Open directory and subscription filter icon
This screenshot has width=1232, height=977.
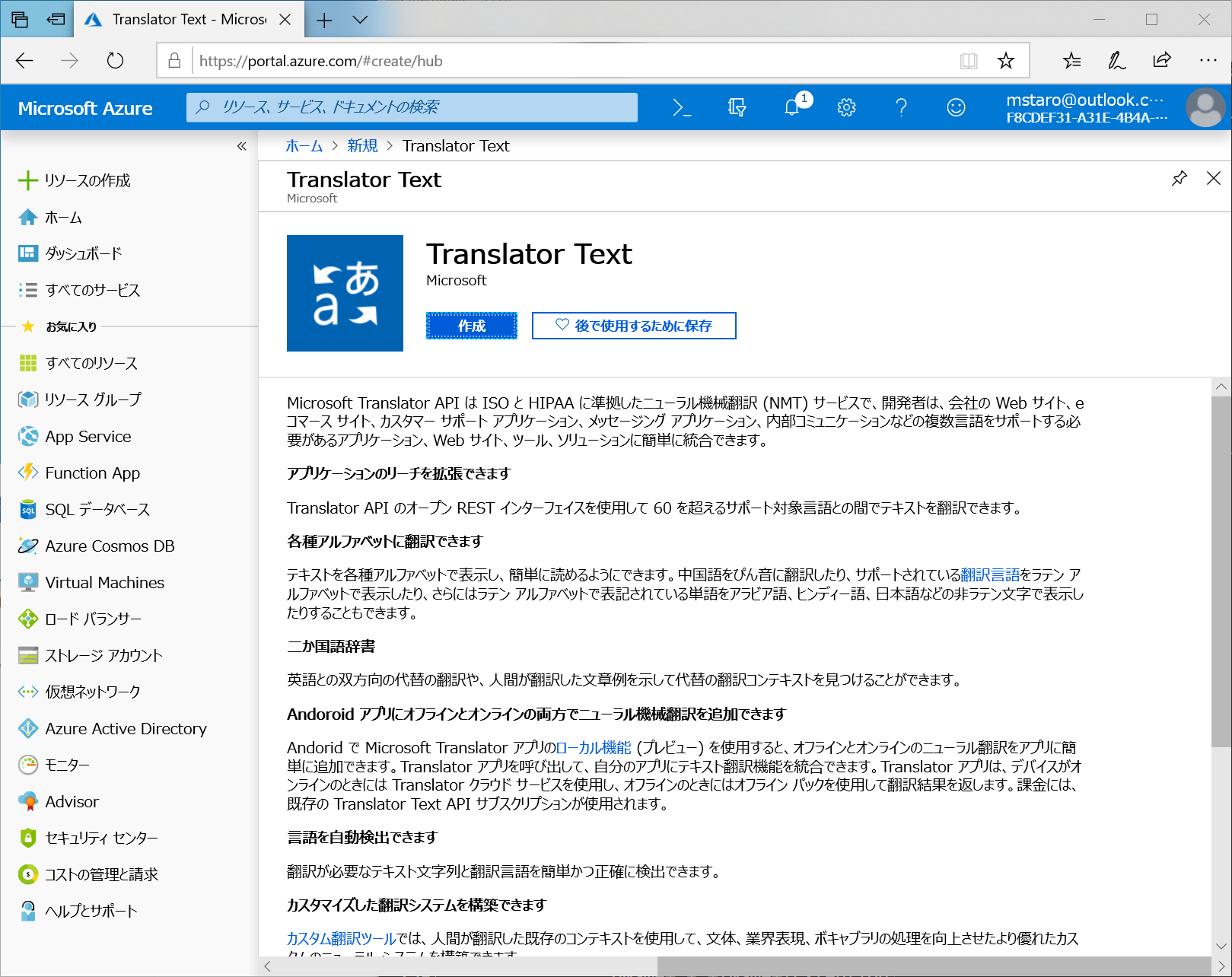click(737, 108)
